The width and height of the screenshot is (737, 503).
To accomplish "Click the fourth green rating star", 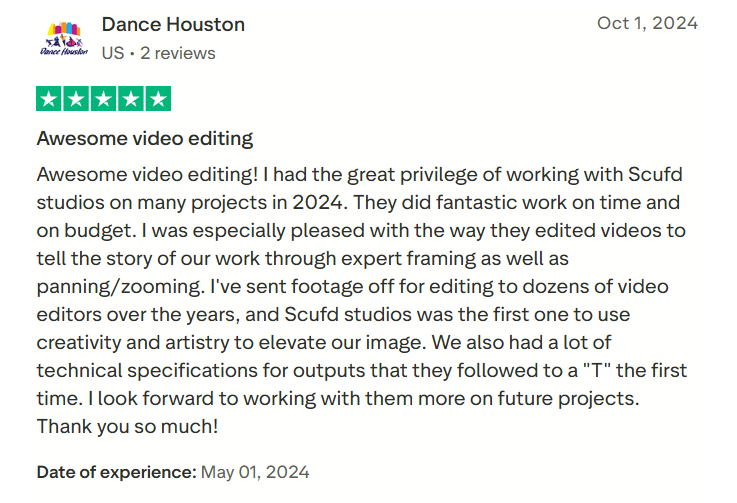I will coord(131,99).
